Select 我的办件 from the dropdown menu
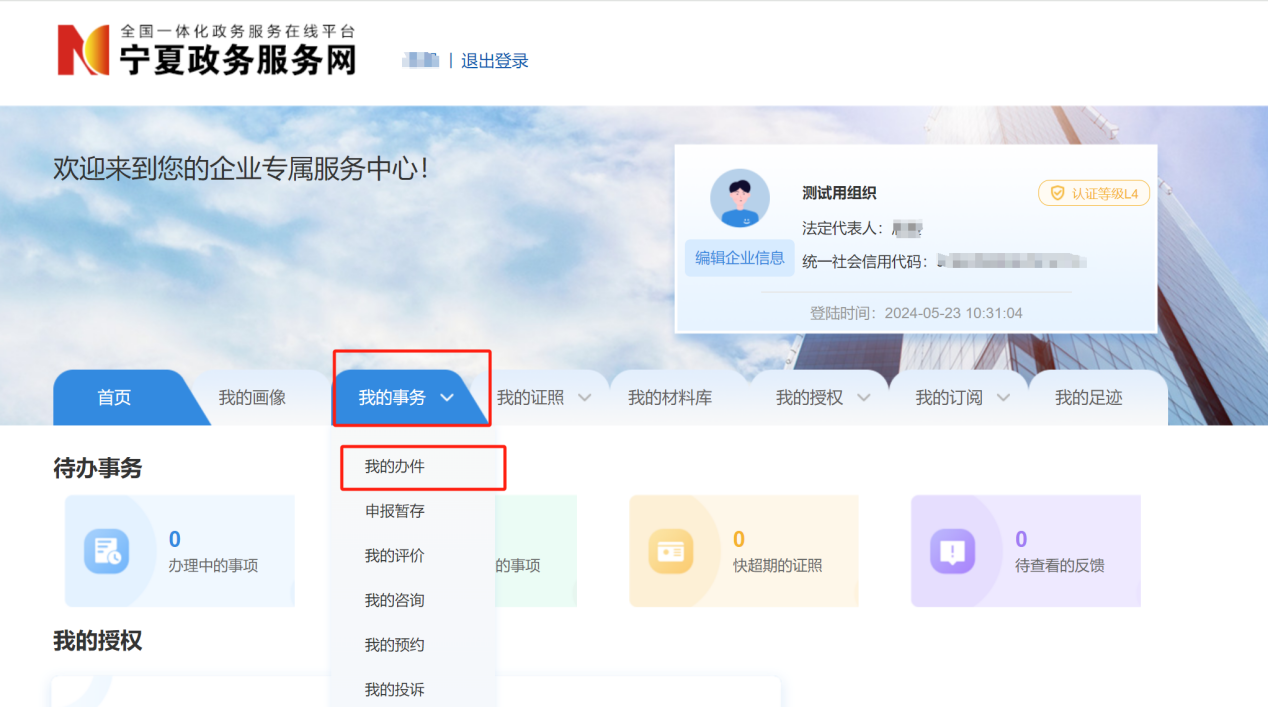Screen dimensions: 1268x707 tap(394, 467)
